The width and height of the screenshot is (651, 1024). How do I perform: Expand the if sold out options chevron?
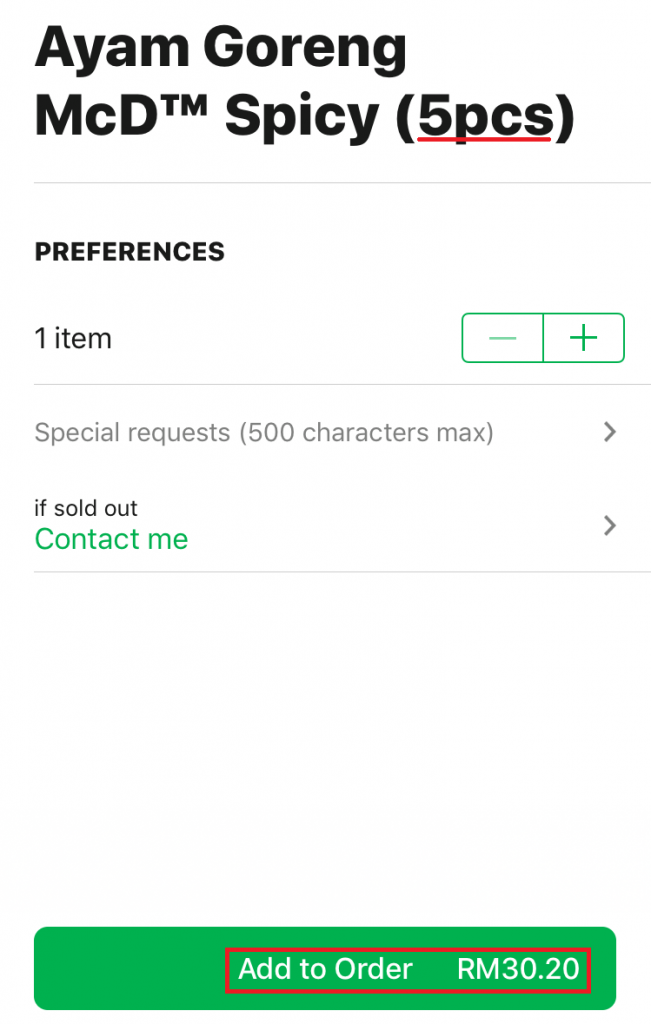pos(610,526)
